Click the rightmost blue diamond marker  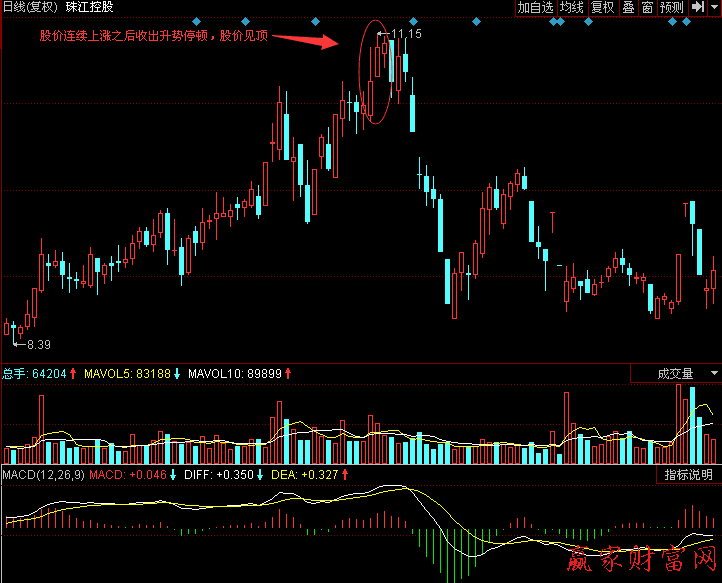[687, 21]
